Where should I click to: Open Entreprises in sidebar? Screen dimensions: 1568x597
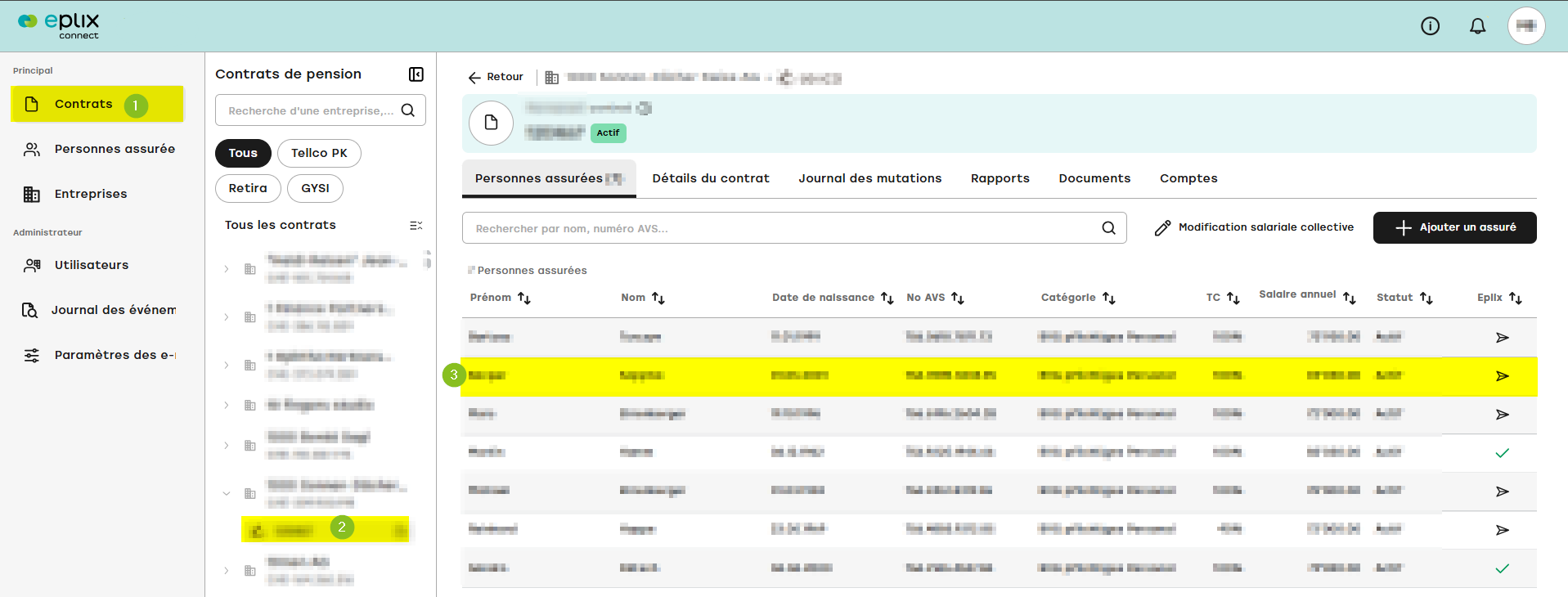tap(97, 194)
